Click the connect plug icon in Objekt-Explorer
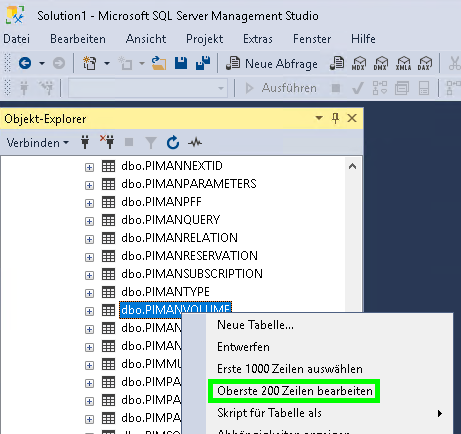461x434 pixels. point(85,142)
